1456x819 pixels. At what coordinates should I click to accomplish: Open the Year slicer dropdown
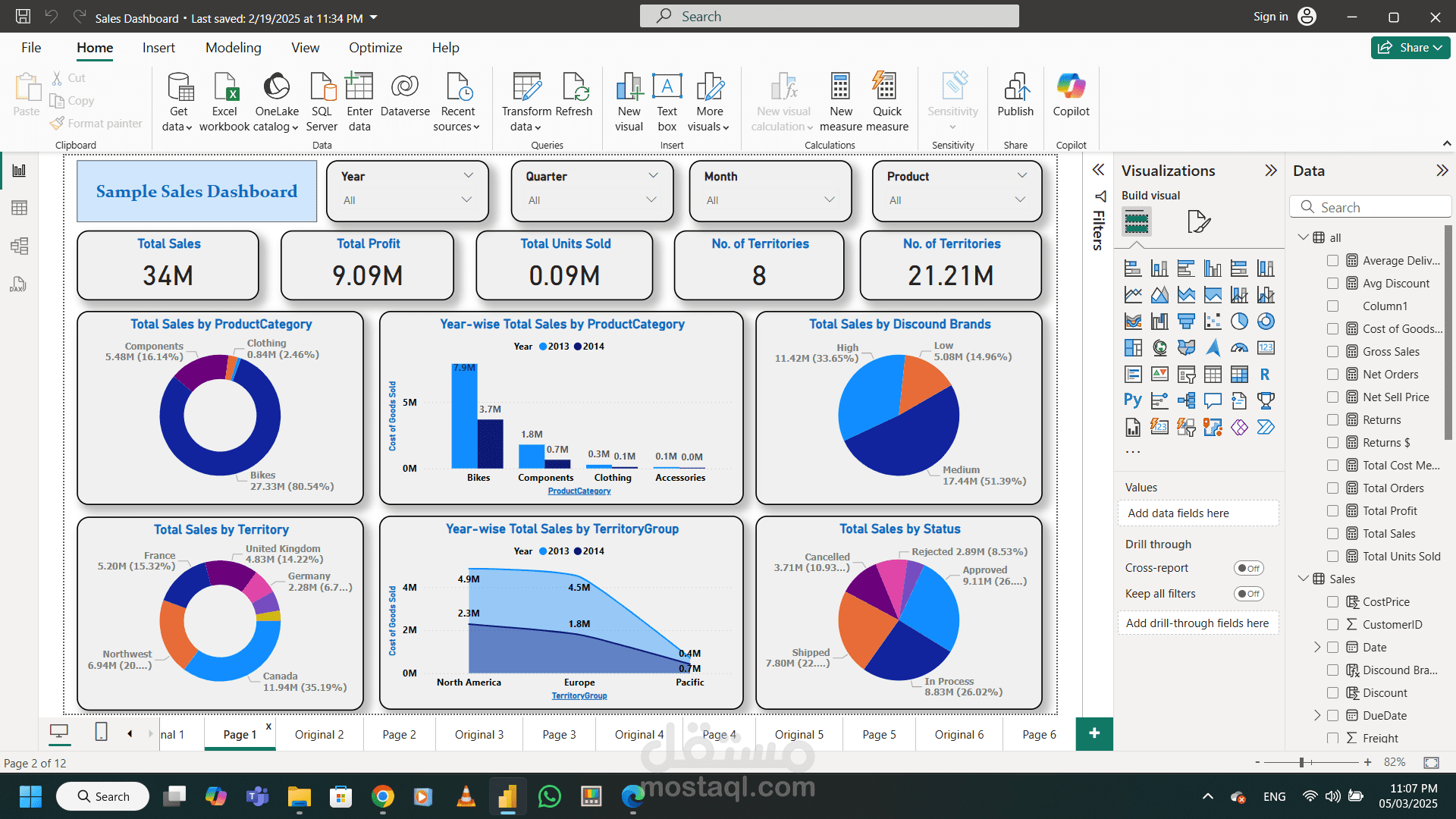pyautogui.click(x=466, y=200)
